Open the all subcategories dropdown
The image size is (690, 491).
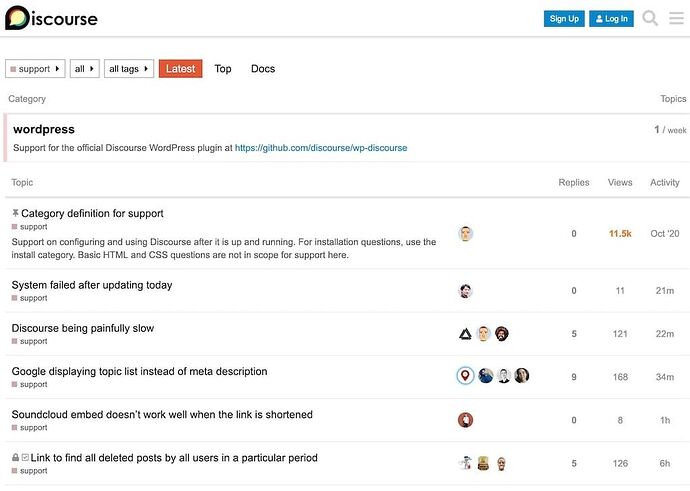[x=85, y=69]
